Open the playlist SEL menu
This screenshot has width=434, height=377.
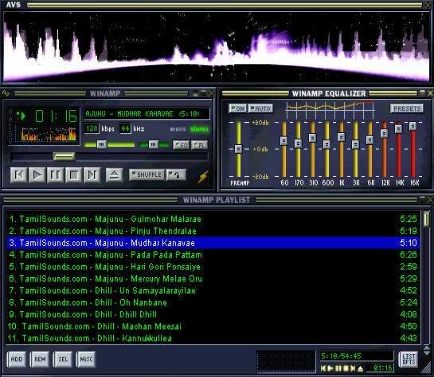pos(63,359)
